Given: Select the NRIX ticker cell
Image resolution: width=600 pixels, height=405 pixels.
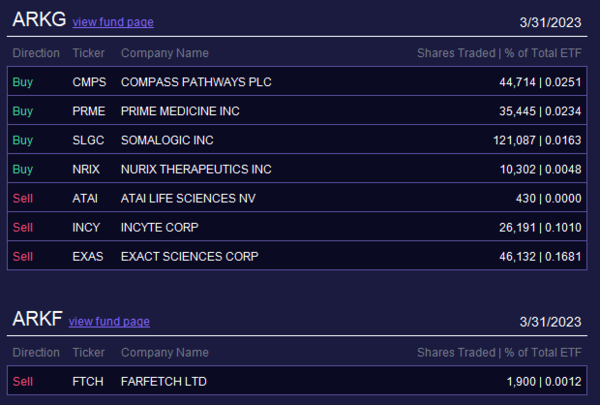Looking at the screenshot, I should click(87, 169).
